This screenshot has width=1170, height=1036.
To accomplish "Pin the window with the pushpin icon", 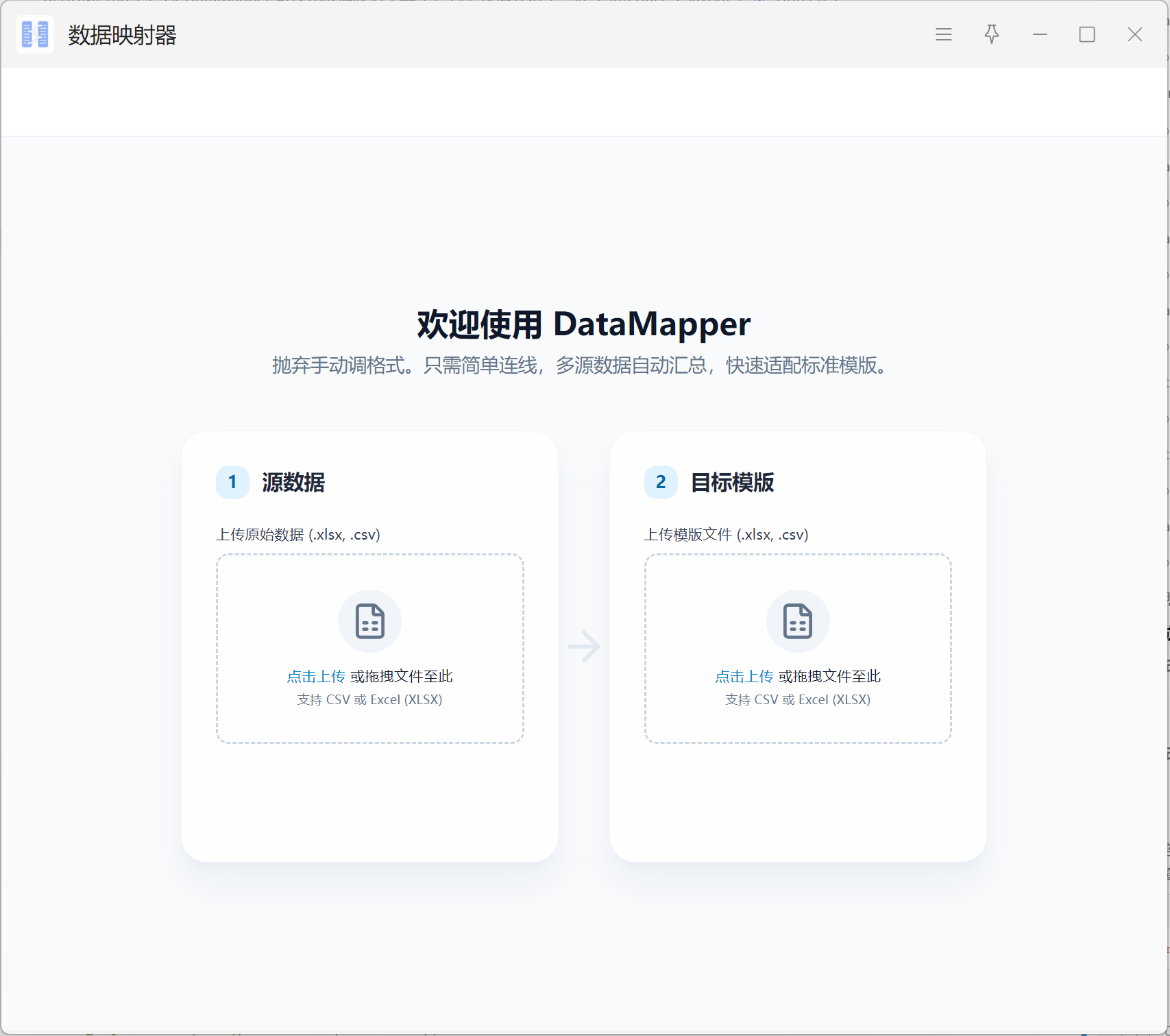I will (991, 34).
